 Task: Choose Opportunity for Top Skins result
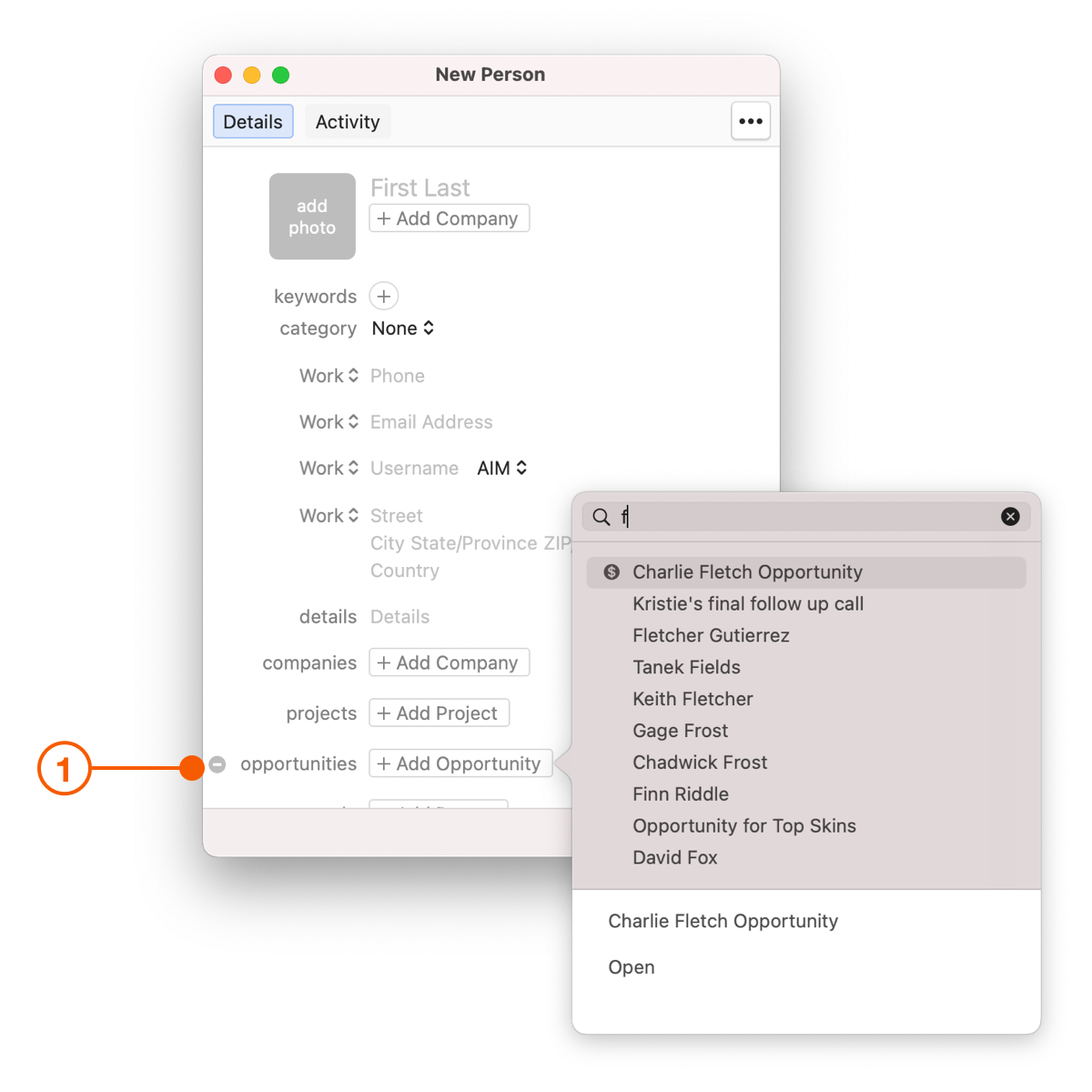click(x=744, y=826)
